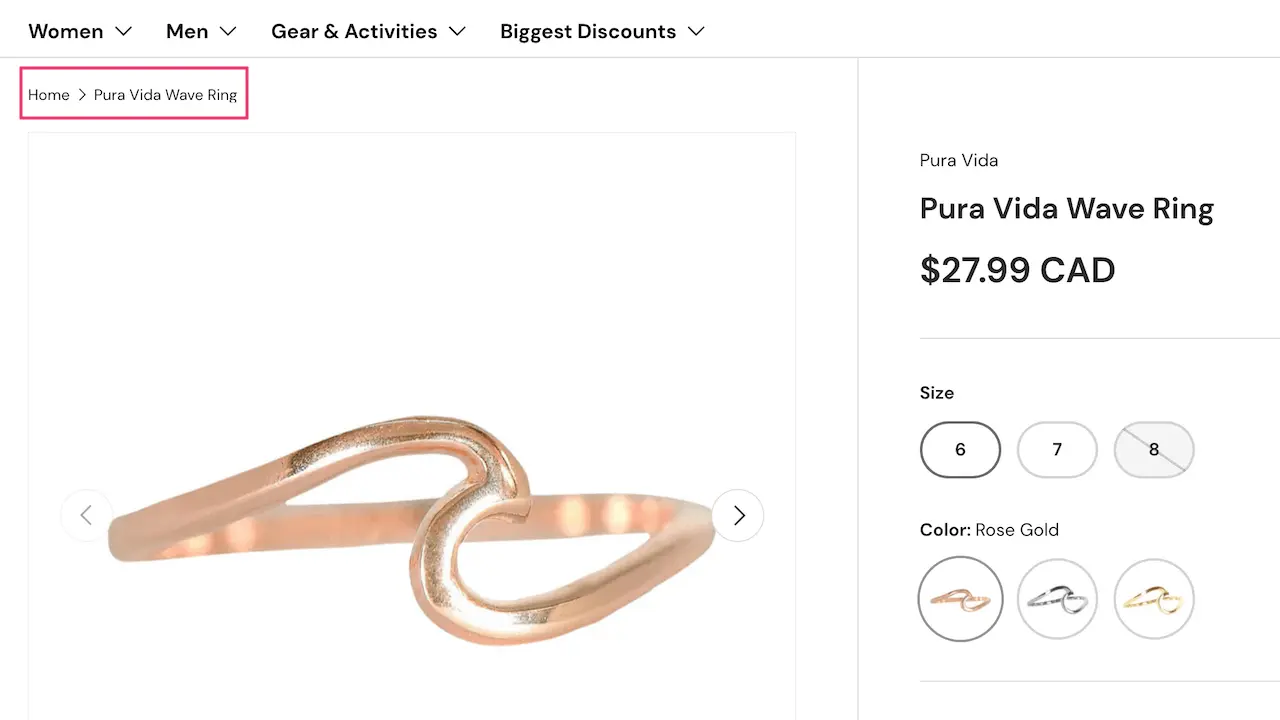Image resolution: width=1280 pixels, height=720 pixels.
Task: Click the chevron beside Gear & Activities
Action: pyautogui.click(x=457, y=31)
